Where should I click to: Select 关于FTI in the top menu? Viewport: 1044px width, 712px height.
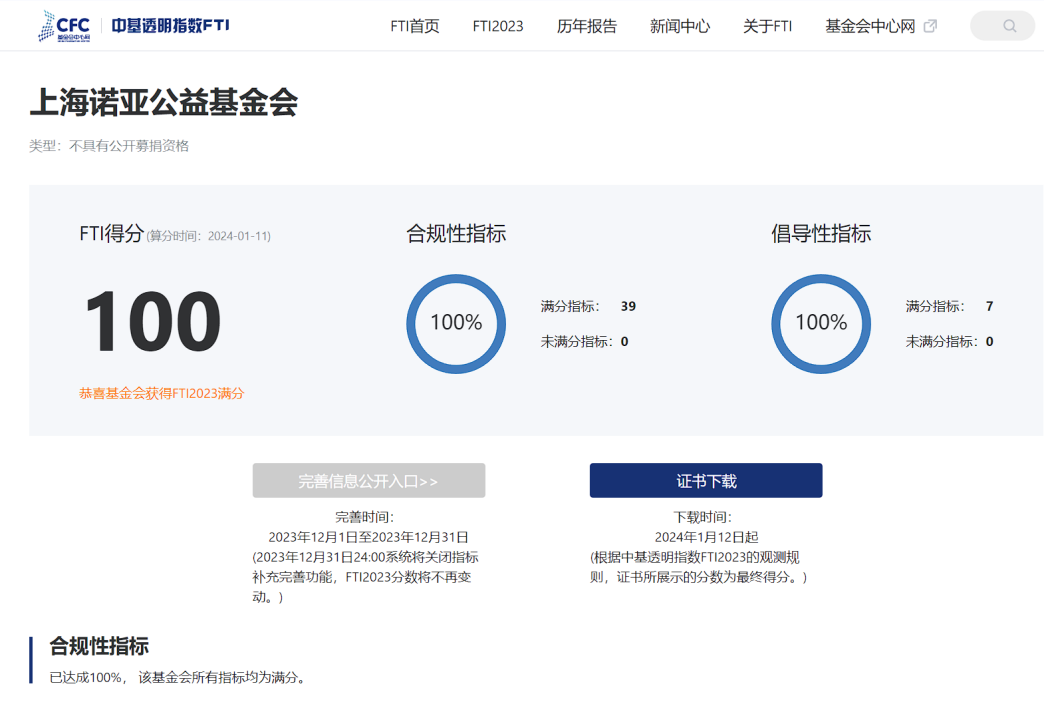click(x=768, y=26)
